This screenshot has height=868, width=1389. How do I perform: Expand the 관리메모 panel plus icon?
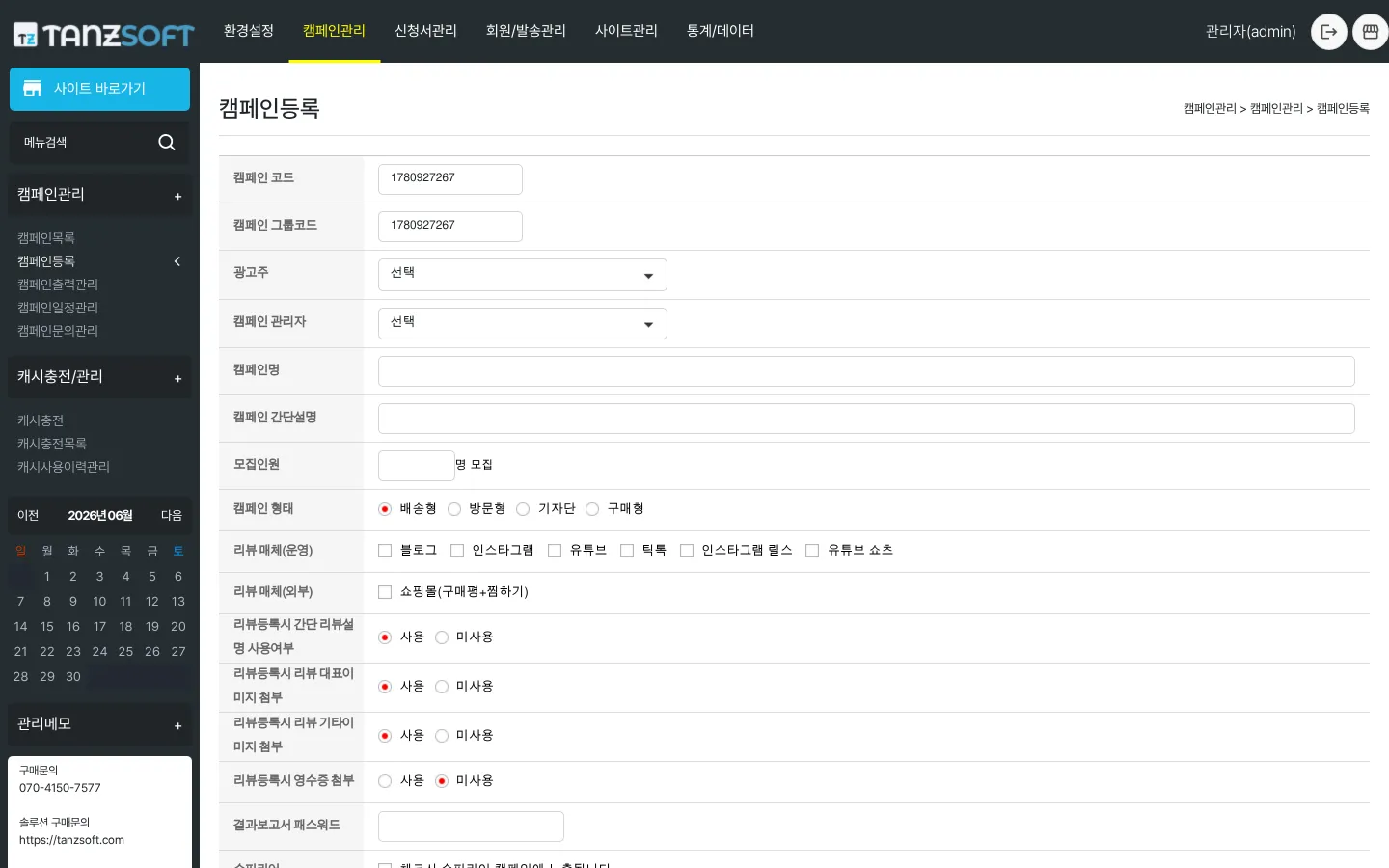[177, 726]
